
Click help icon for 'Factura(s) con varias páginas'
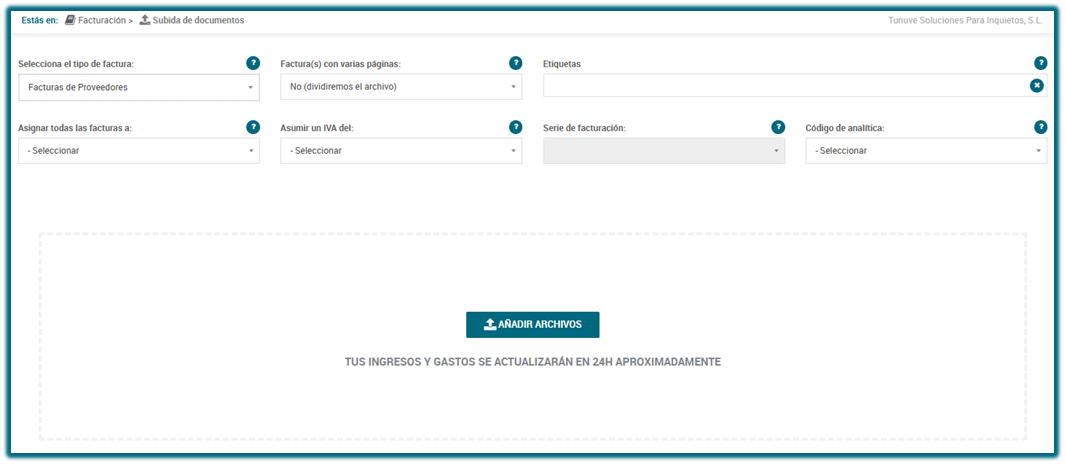click(515, 63)
